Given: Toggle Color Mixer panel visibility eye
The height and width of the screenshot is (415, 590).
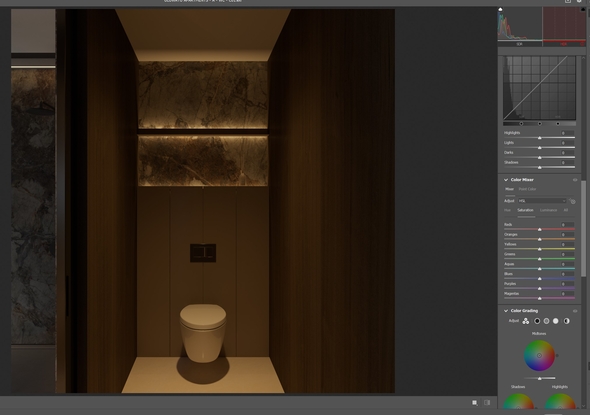Looking at the screenshot, I should coord(575,180).
